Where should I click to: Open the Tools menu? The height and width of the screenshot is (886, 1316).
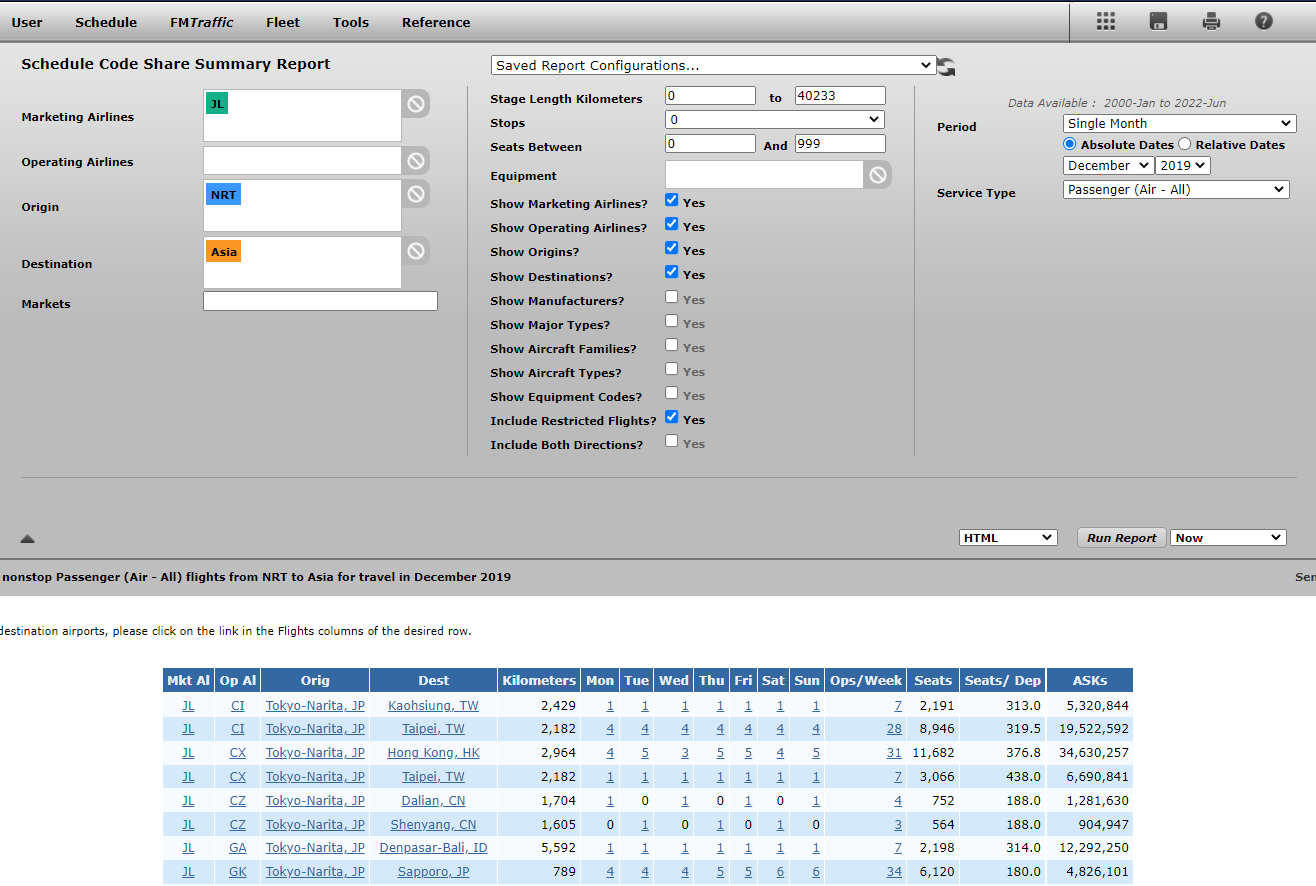click(x=351, y=22)
